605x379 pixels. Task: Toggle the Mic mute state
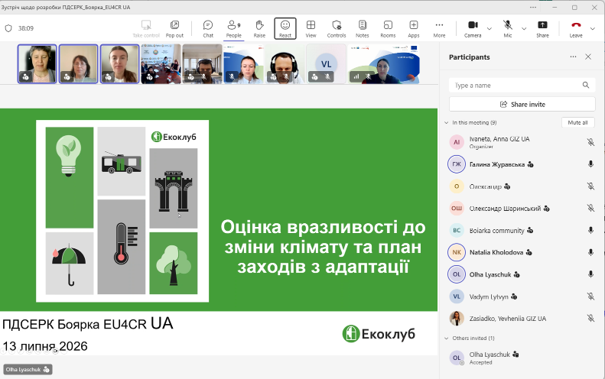(x=507, y=29)
